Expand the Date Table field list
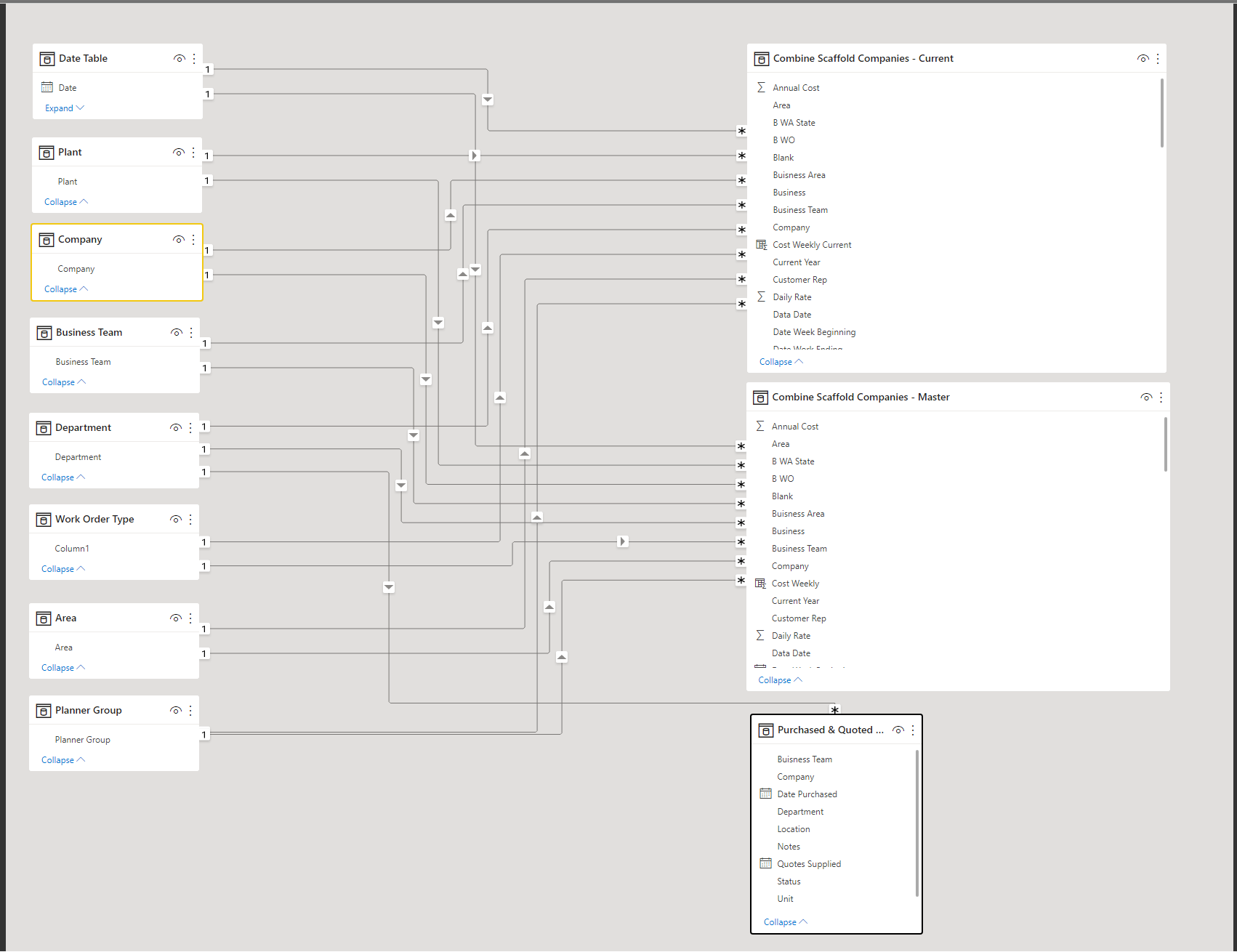 click(65, 108)
